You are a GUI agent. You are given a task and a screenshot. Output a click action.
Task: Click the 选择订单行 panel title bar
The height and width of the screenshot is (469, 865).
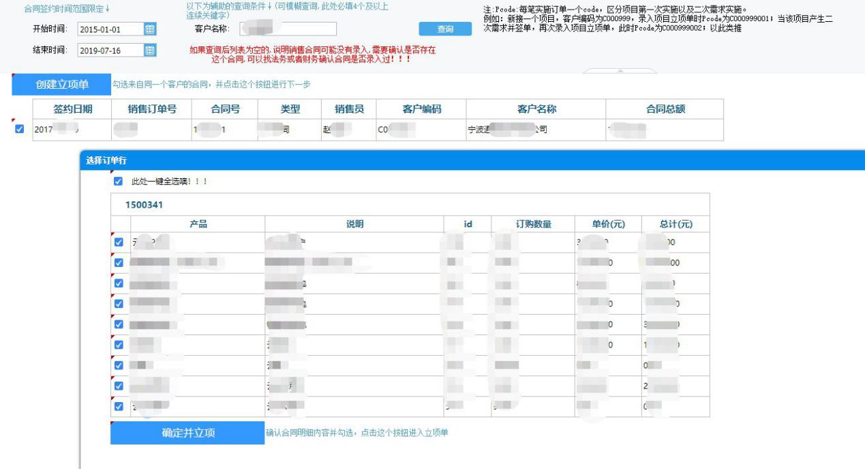472,161
